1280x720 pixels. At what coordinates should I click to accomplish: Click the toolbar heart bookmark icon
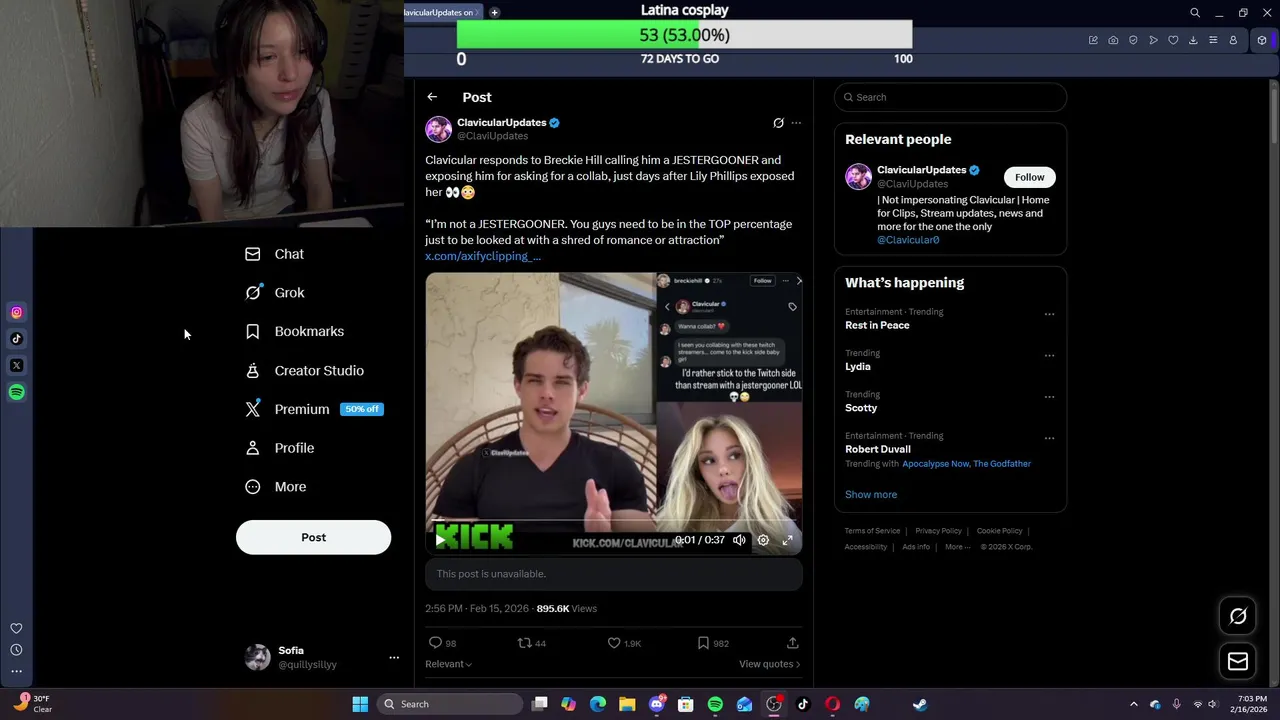click(1173, 40)
